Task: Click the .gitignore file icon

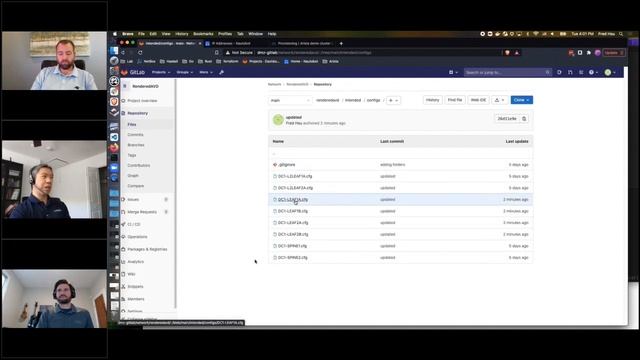Action: [275, 164]
